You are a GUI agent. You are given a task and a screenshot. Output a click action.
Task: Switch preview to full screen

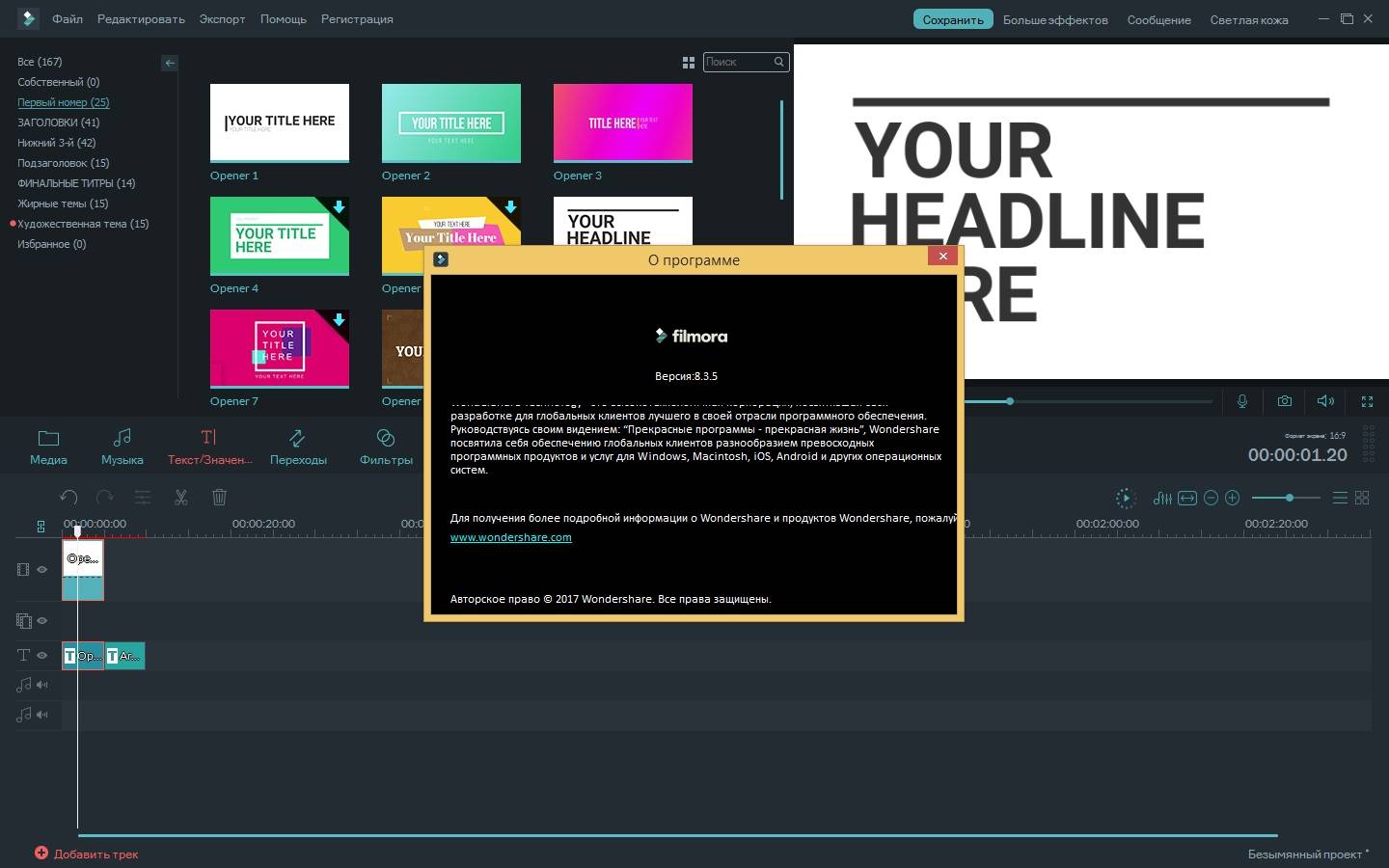tap(1367, 401)
